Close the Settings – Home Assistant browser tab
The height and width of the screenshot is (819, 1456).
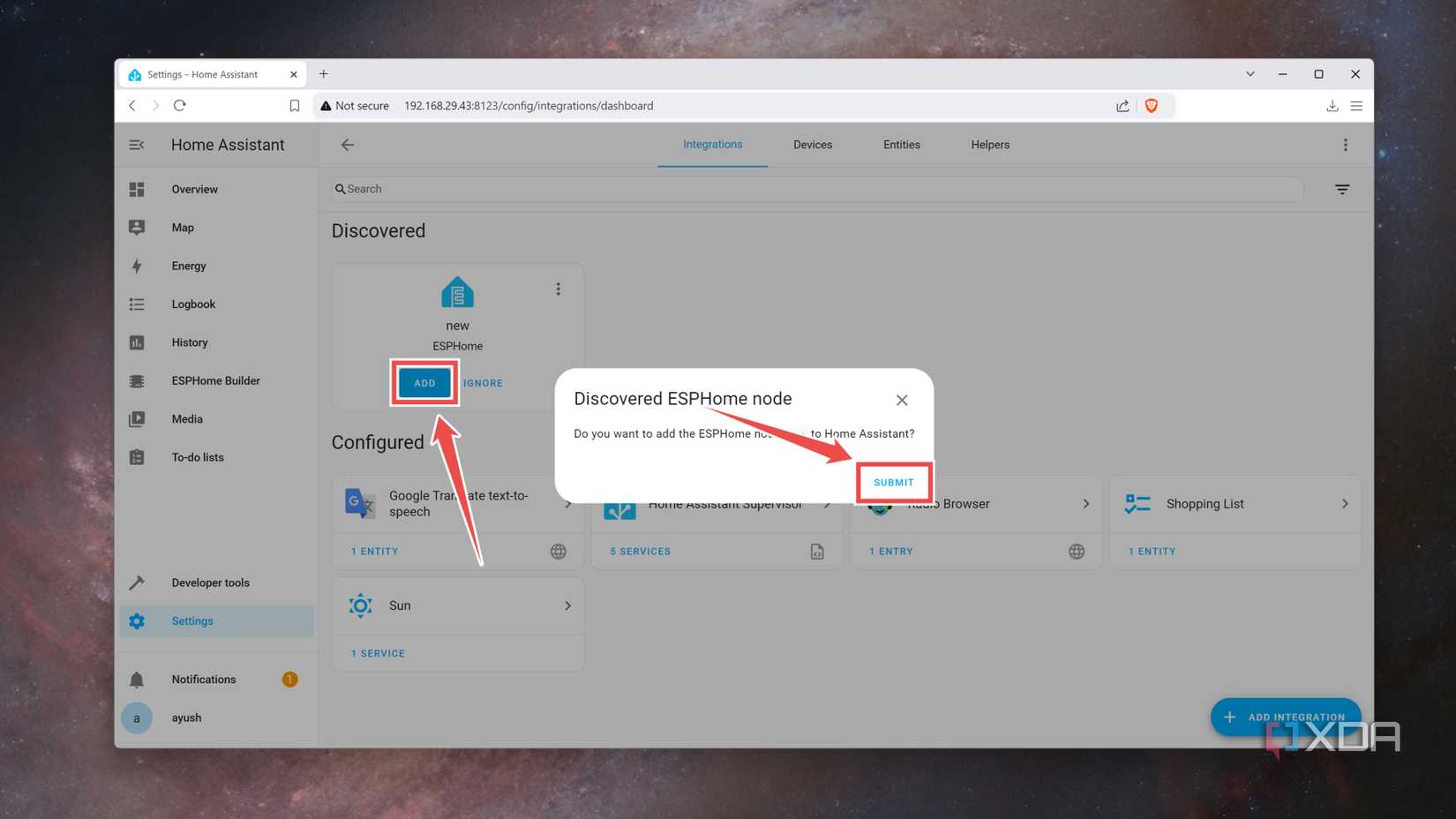coord(293,75)
